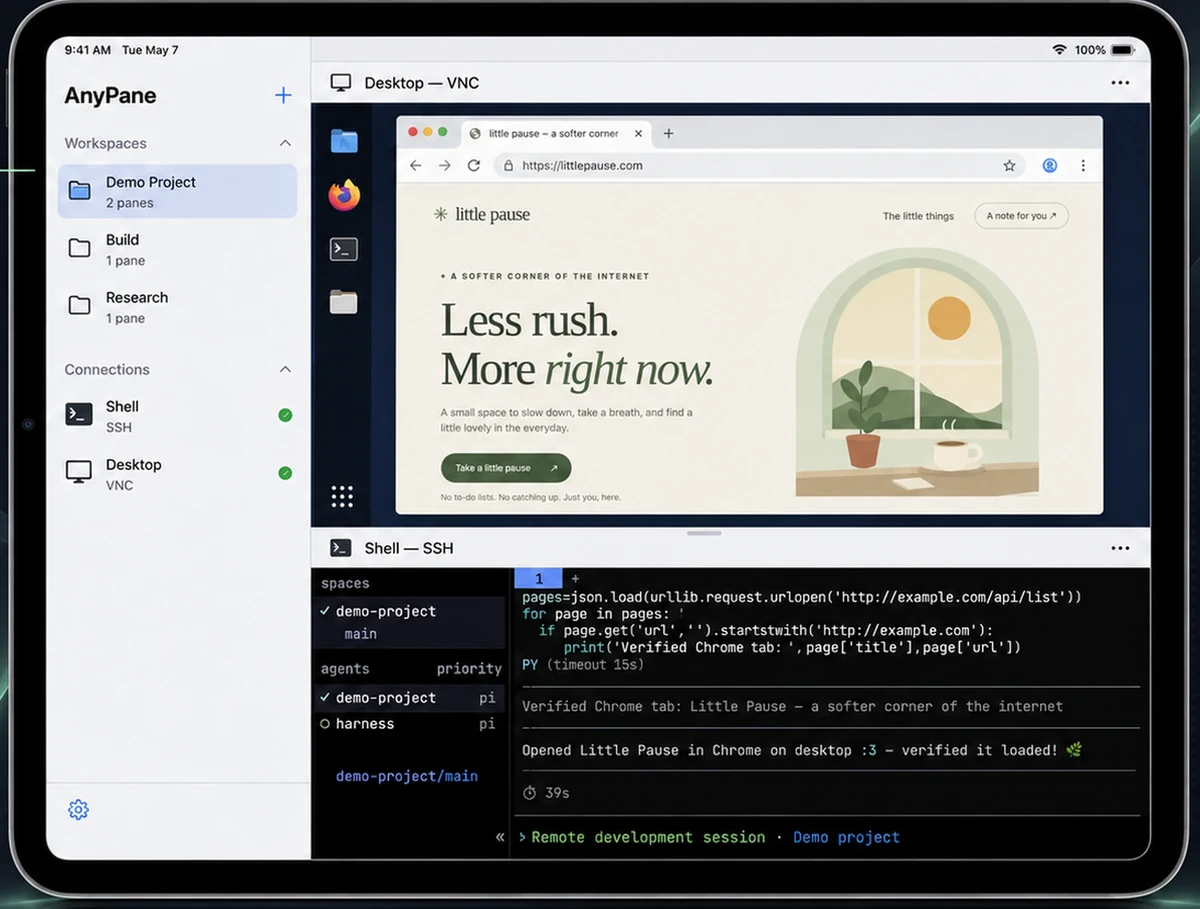Click the monitor icon in Desktop pane header

341,83
